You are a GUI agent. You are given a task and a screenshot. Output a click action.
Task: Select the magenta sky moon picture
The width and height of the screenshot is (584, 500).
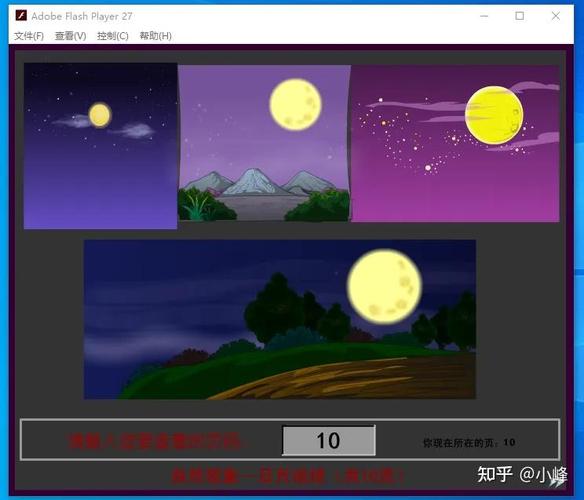(455, 143)
